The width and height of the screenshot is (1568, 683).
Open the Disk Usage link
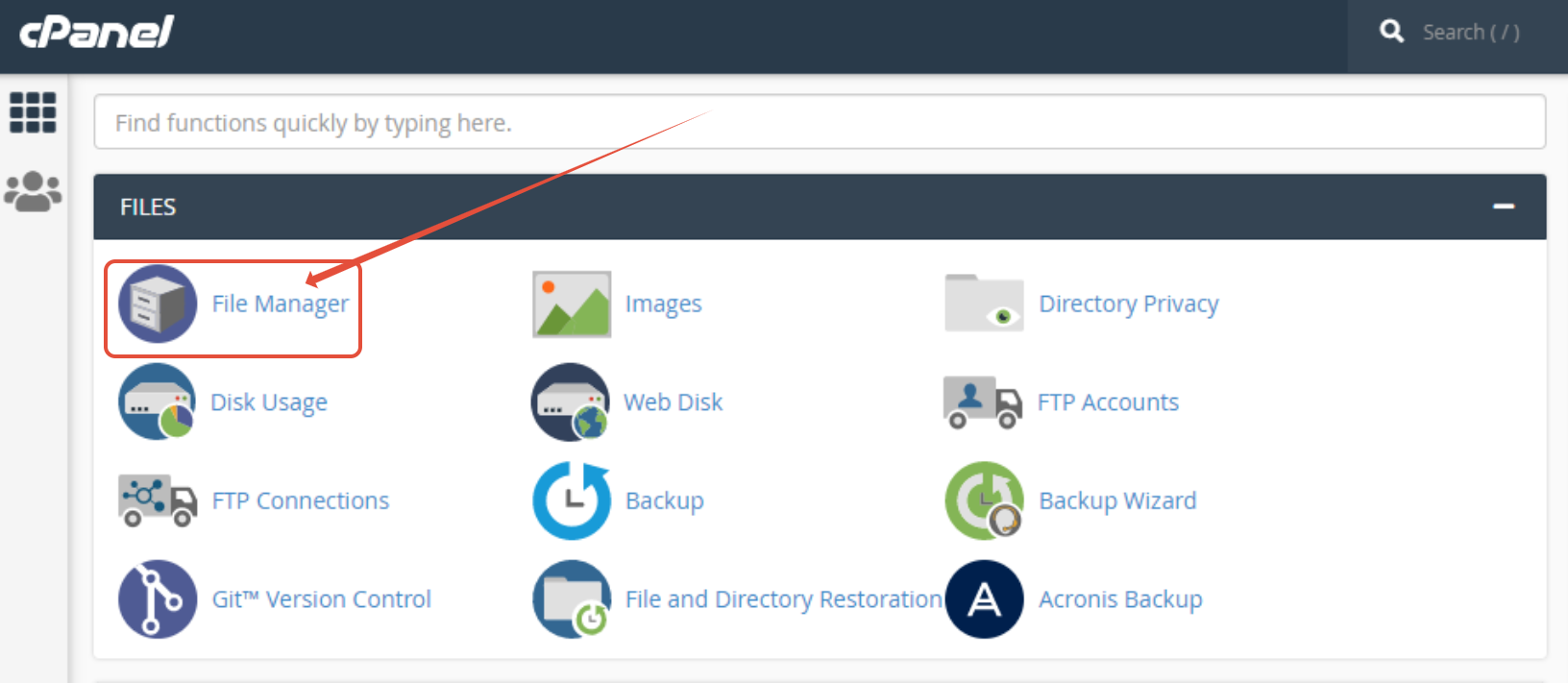tap(269, 402)
